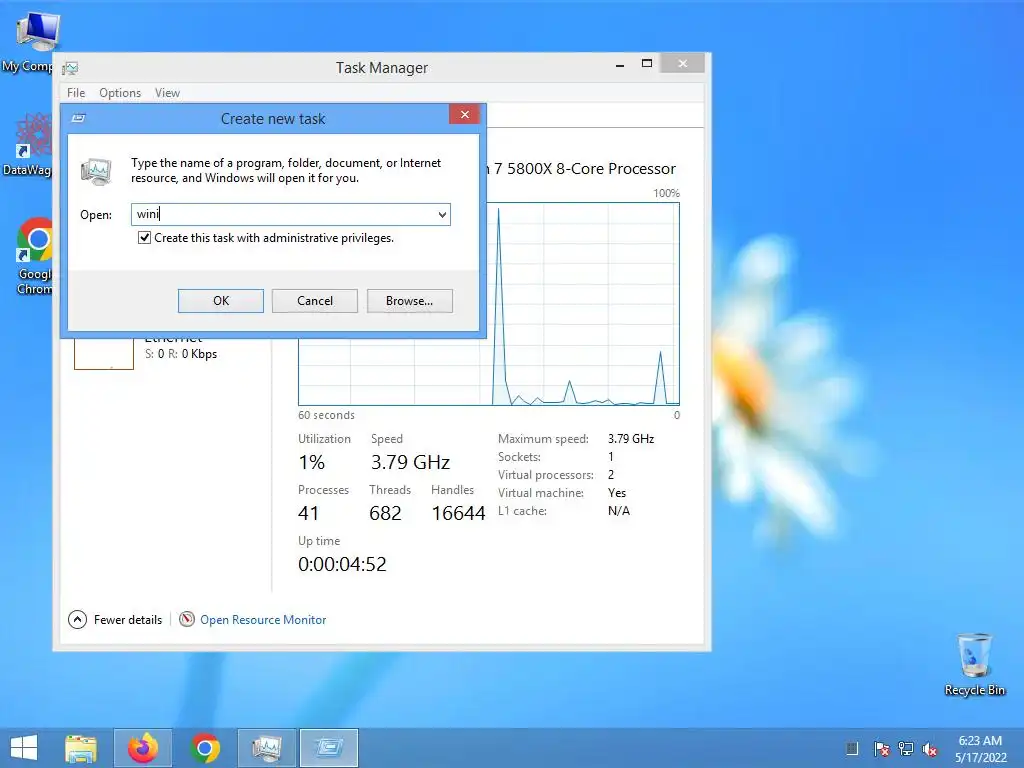Close the Create new task dialog

pos(464,115)
